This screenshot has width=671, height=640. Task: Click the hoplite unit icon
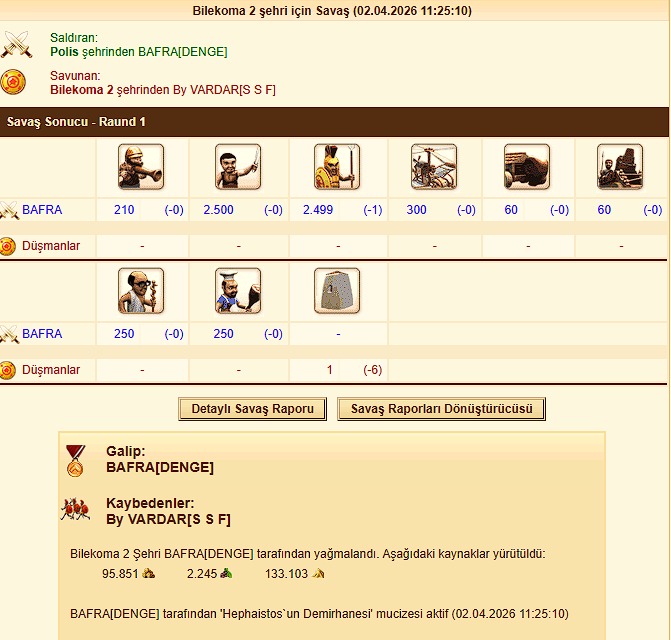pyautogui.click(x=337, y=167)
